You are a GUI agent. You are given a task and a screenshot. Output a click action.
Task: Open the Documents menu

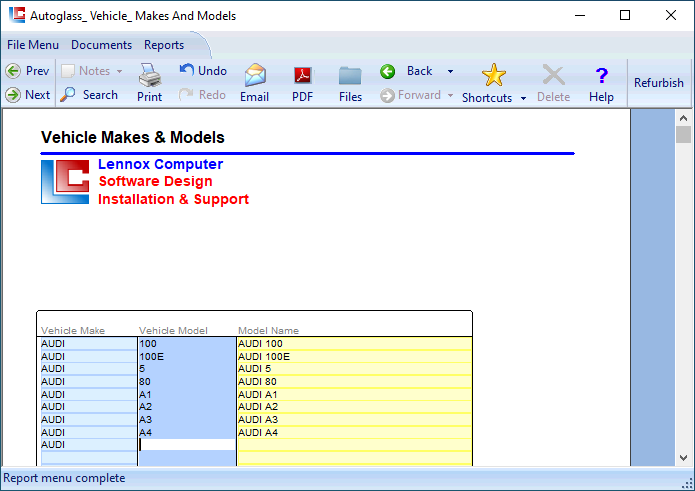[x=101, y=45]
